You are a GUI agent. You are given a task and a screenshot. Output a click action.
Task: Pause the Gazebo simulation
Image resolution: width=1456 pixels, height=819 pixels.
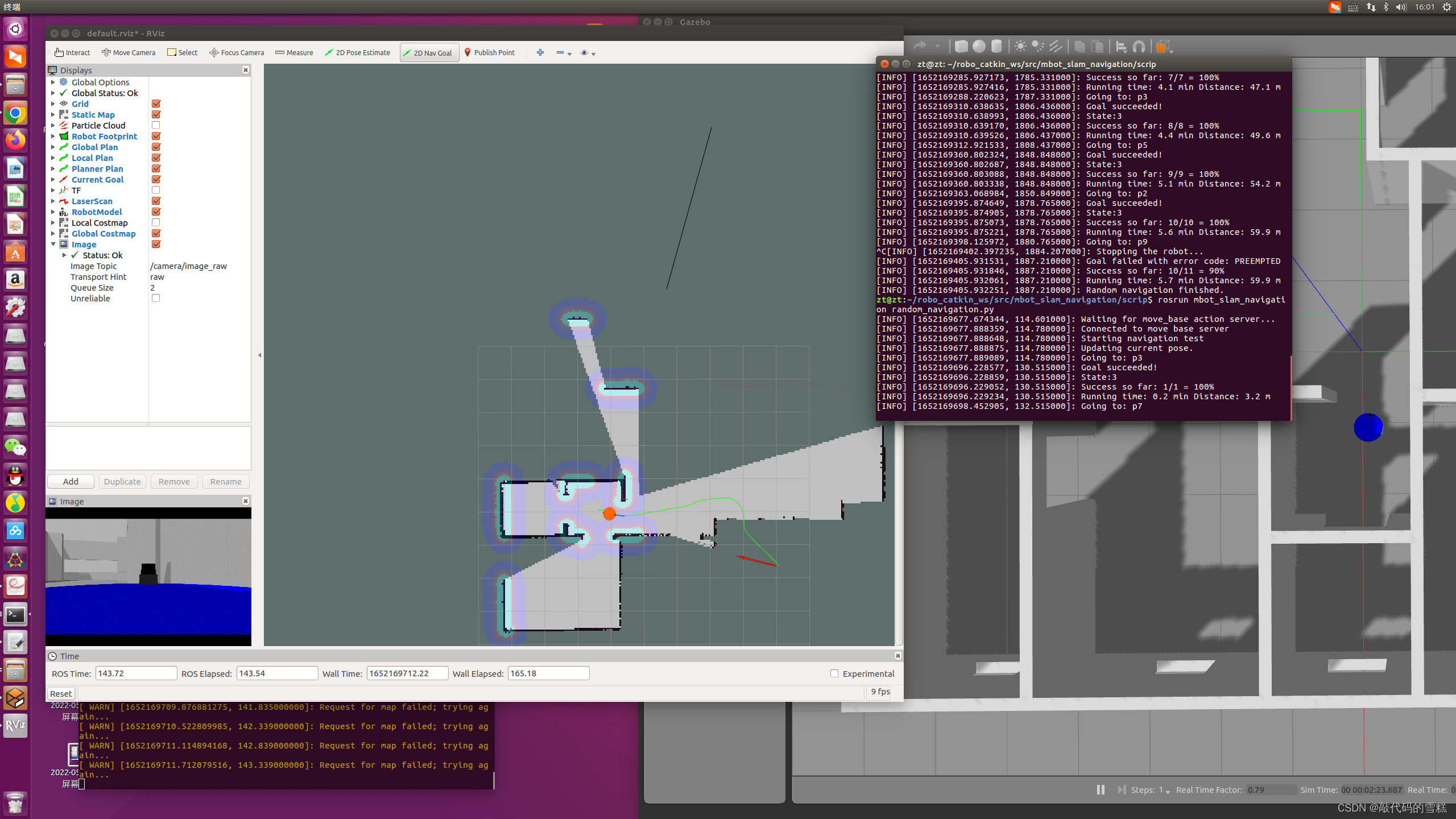(1101, 789)
